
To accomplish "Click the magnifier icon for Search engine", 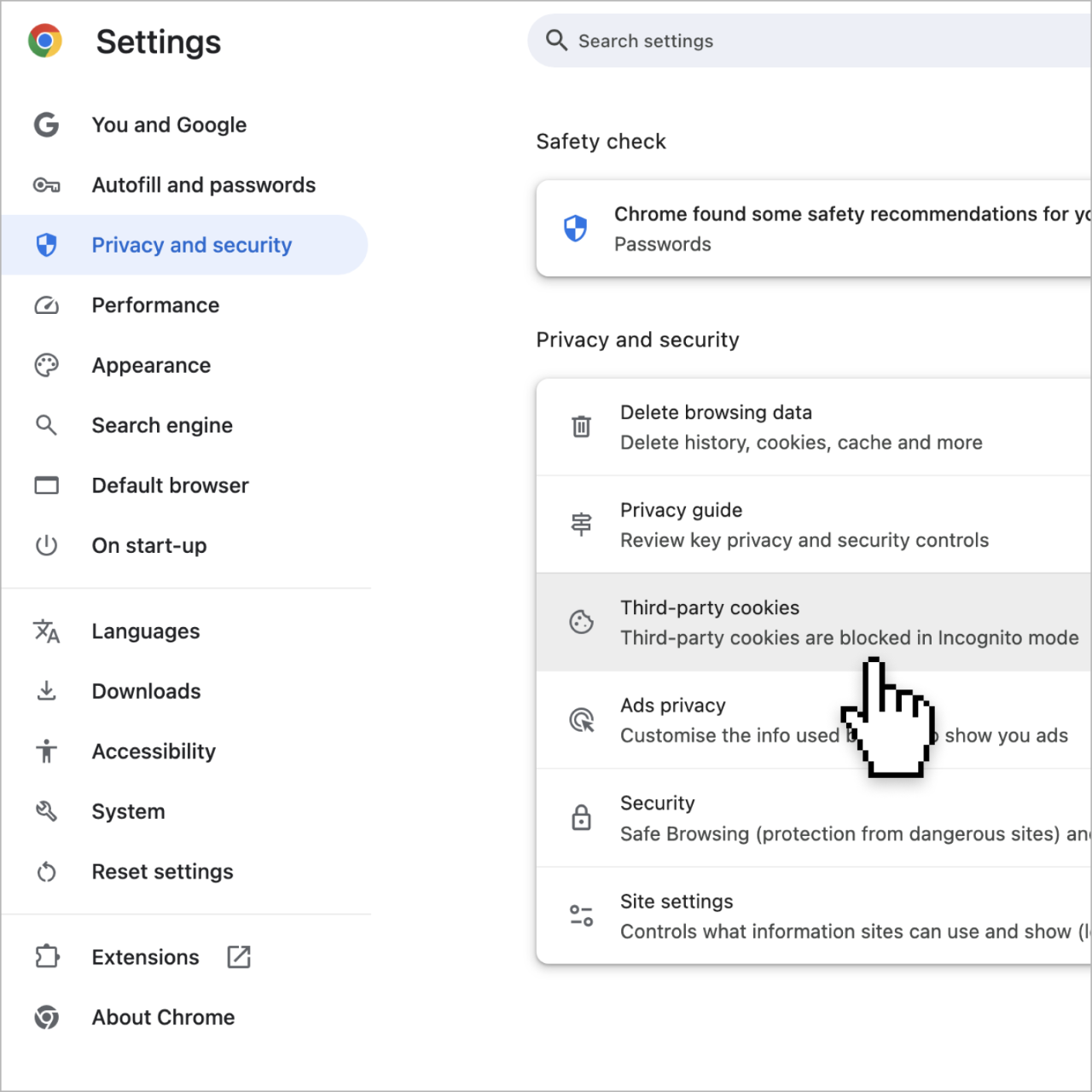I will 46,425.
